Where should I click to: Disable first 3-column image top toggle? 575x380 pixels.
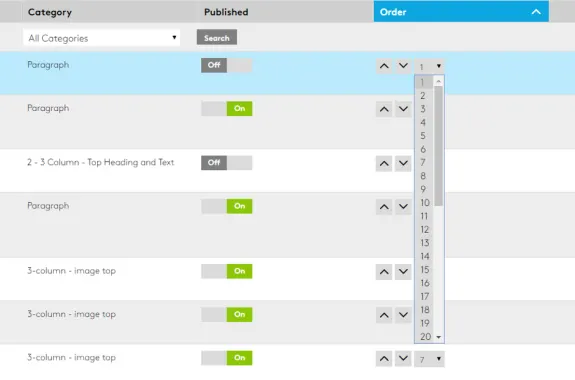pyautogui.click(x=227, y=271)
